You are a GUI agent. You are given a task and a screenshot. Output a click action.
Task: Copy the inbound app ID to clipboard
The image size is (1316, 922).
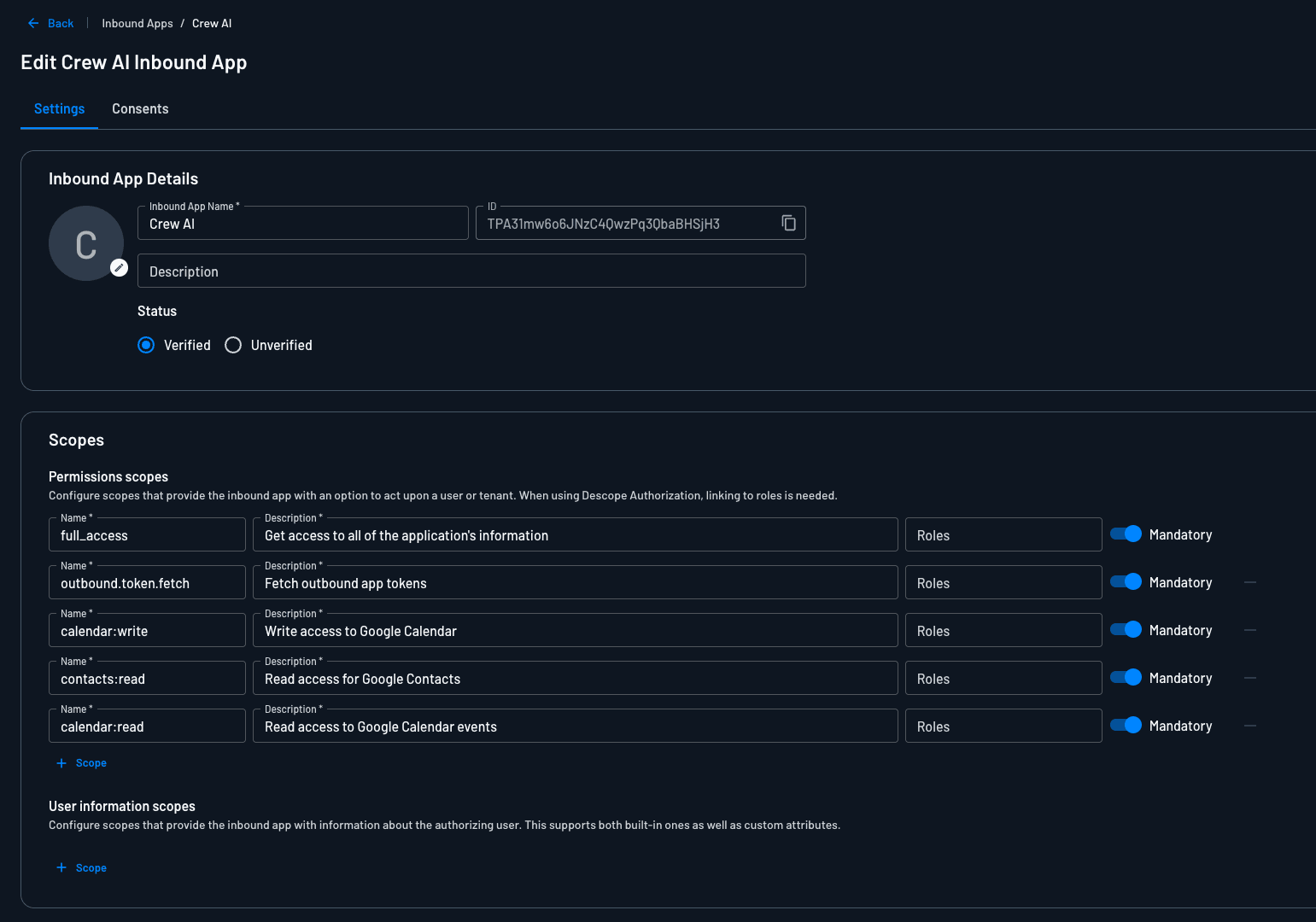pyautogui.click(x=788, y=223)
